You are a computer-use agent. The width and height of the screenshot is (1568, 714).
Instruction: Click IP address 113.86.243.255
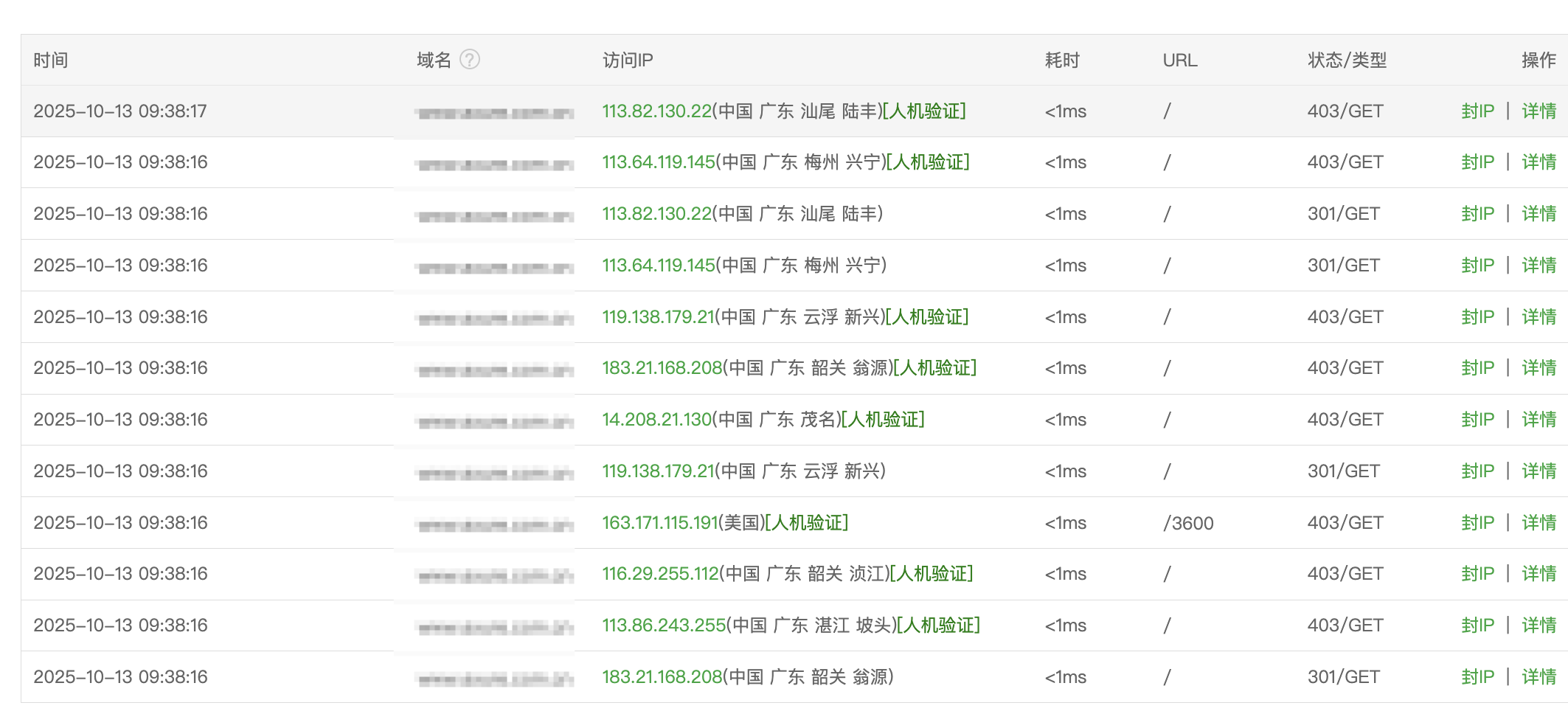pos(664,625)
